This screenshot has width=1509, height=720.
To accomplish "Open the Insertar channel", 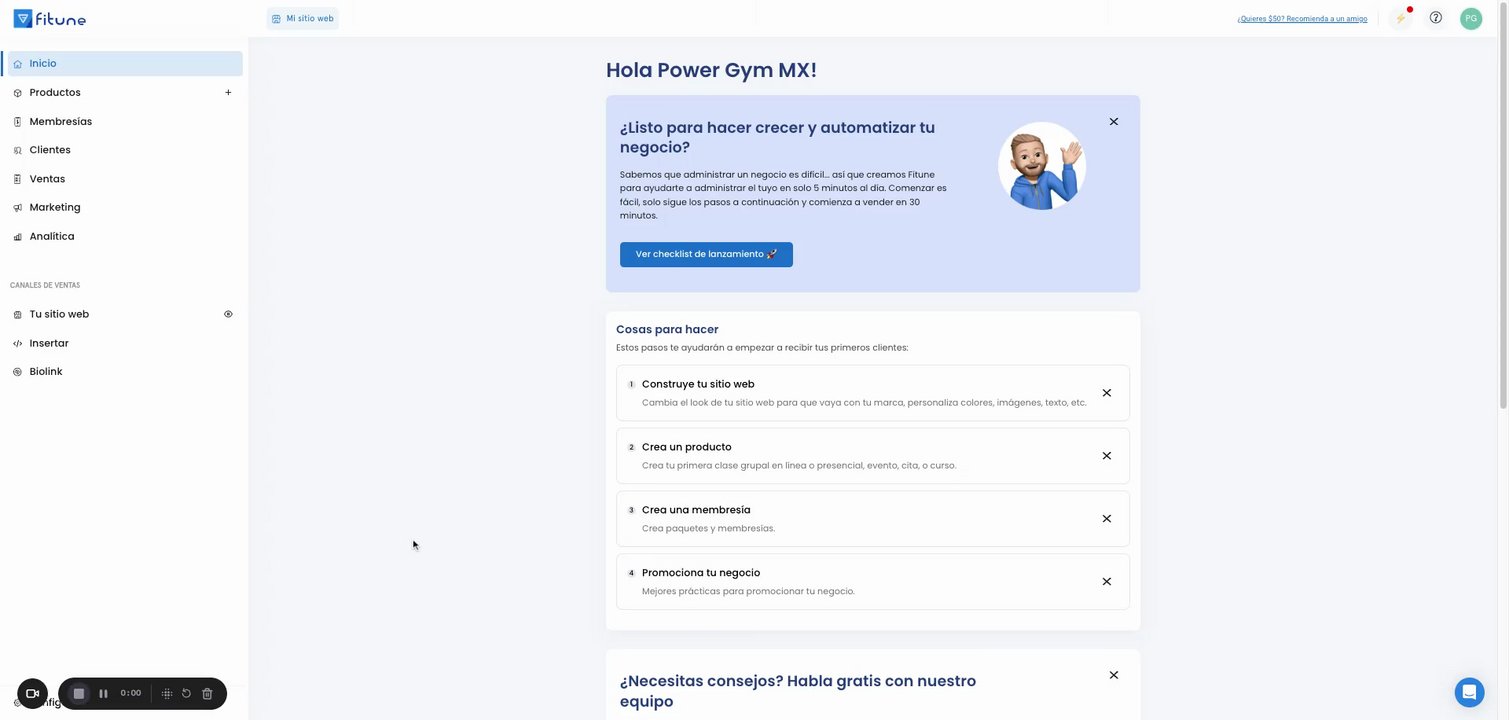I will point(49,343).
